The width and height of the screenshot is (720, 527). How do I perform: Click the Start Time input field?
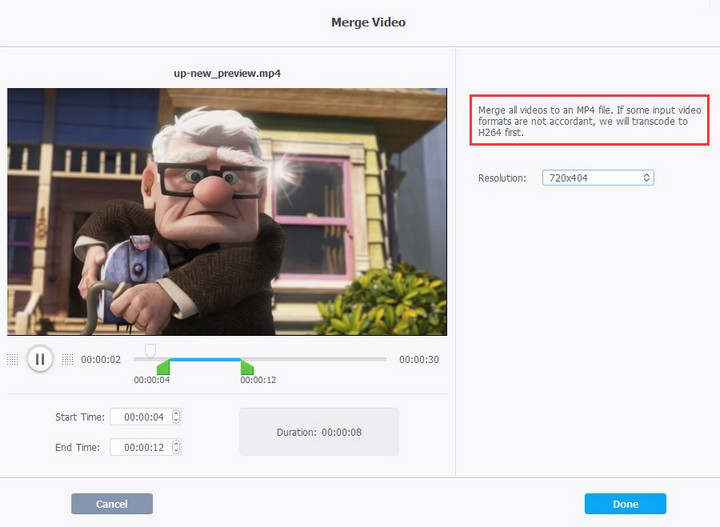click(146, 417)
